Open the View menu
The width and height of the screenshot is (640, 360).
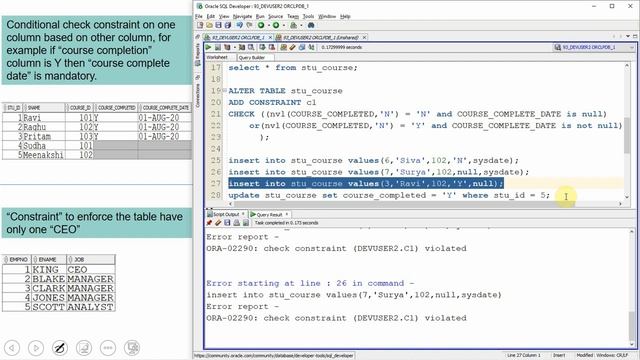[224, 16]
